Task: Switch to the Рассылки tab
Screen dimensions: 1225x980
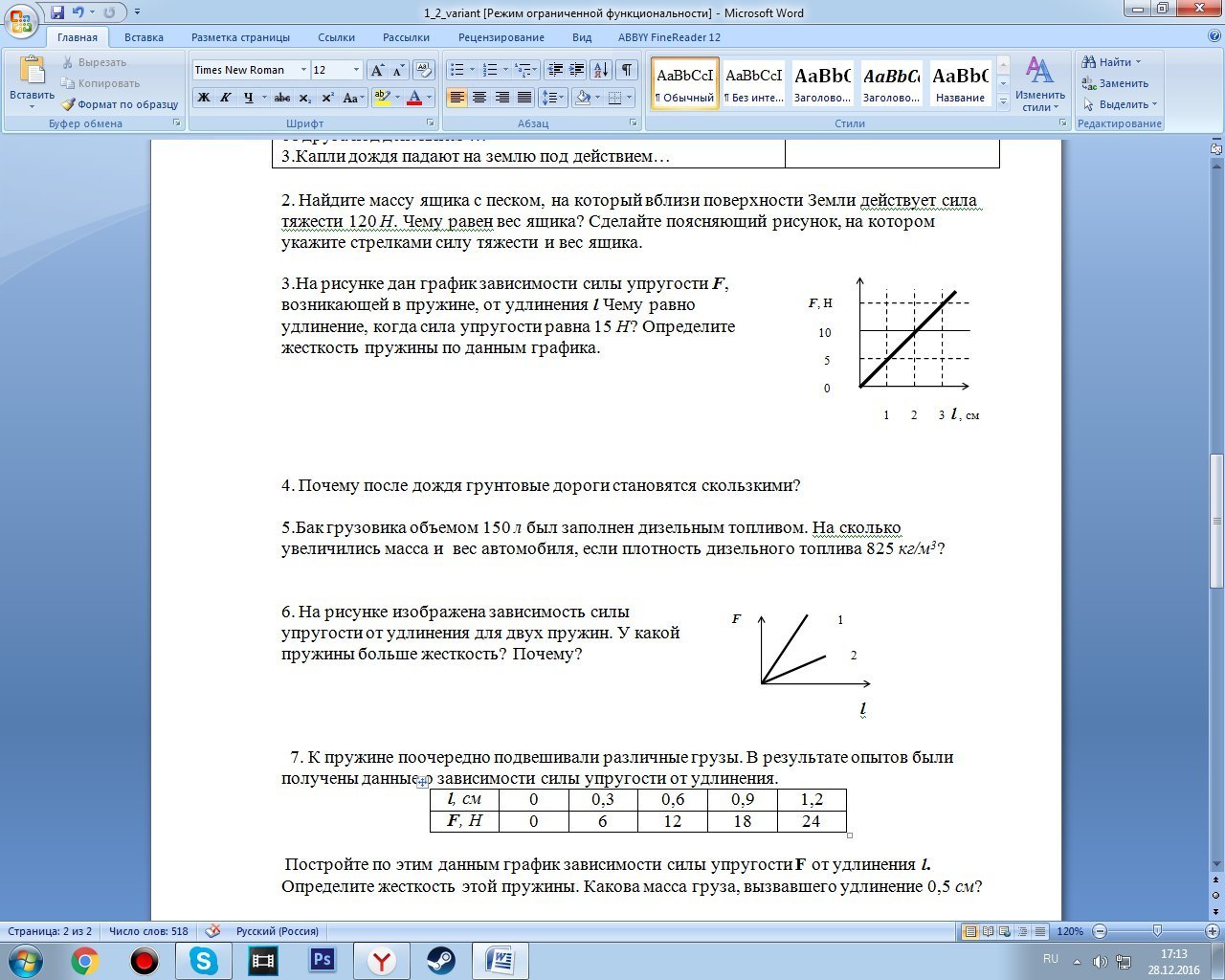Action: (406, 37)
